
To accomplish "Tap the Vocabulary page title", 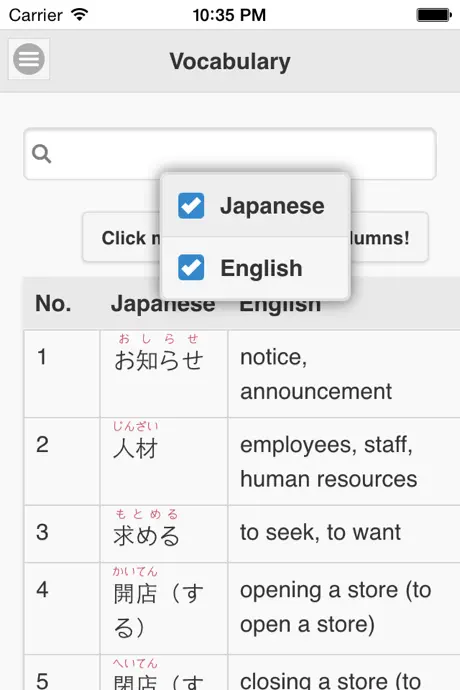I will tap(230, 61).
